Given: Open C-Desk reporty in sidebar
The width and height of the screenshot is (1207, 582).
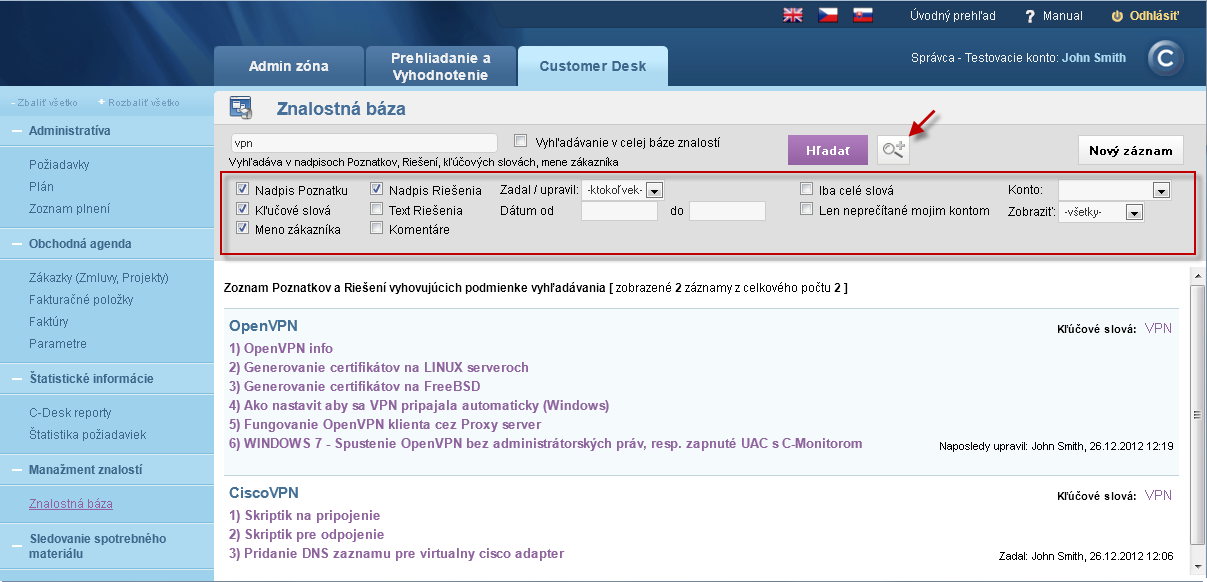Looking at the screenshot, I should pos(70,412).
